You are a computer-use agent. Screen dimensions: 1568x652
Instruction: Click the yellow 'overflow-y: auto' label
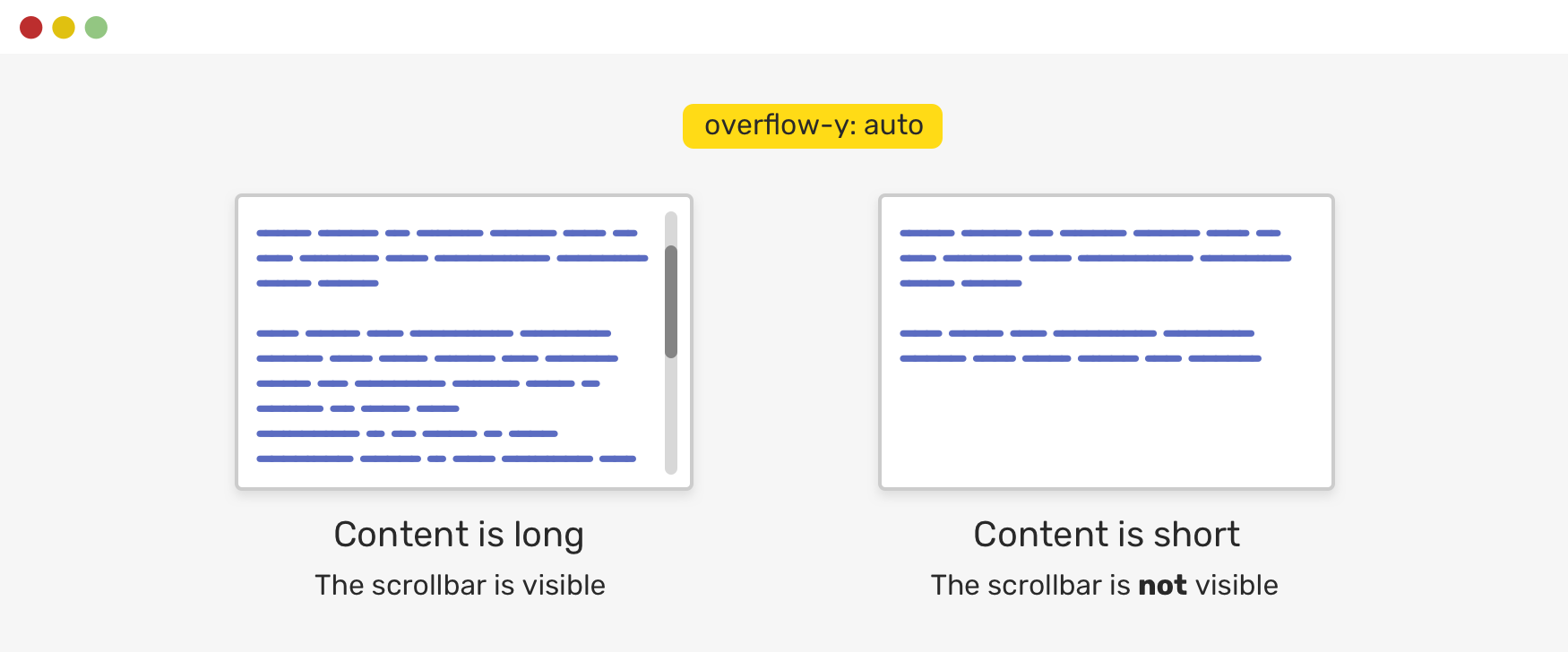[812, 125]
